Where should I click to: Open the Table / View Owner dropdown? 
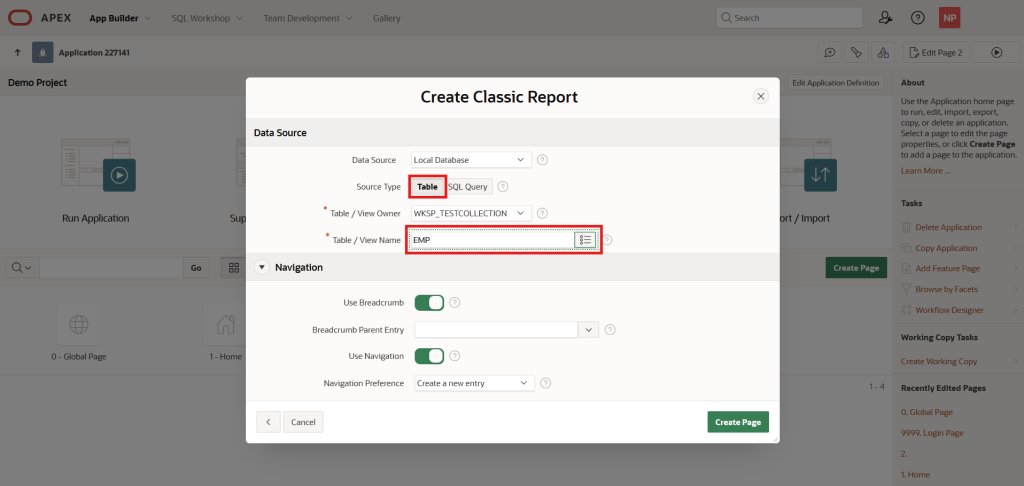click(472, 213)
